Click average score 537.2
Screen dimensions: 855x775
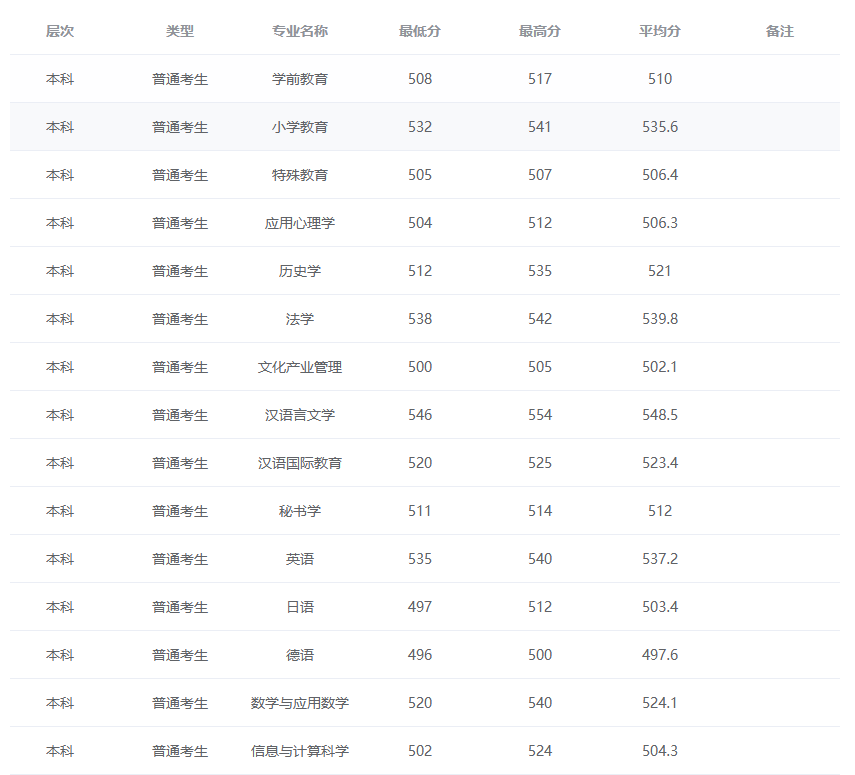coord(660,559)
